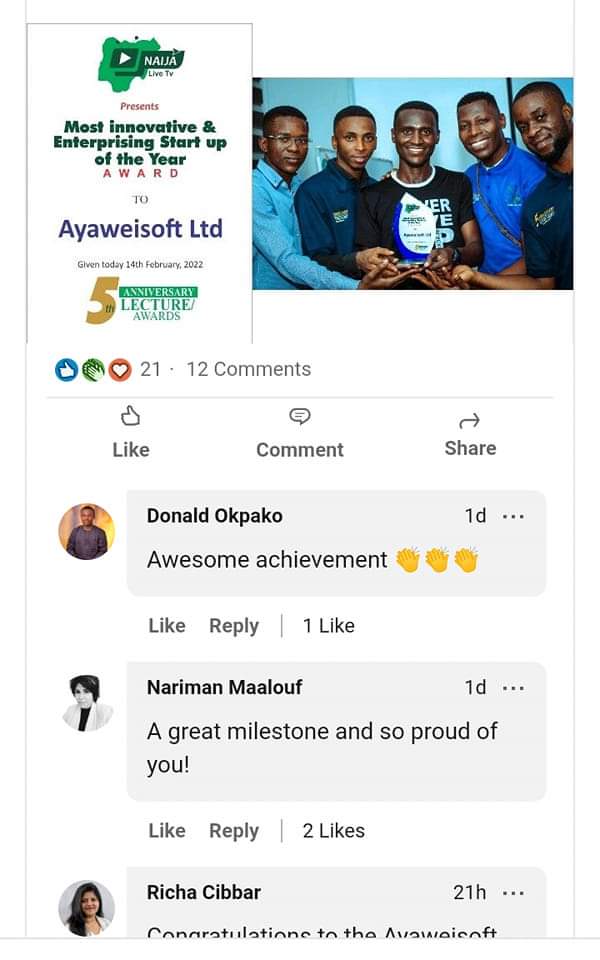Viewport: 600px width, 960px height.
Task: Open Richa Cibbar's profile avatar
Action: coord(86,907)
